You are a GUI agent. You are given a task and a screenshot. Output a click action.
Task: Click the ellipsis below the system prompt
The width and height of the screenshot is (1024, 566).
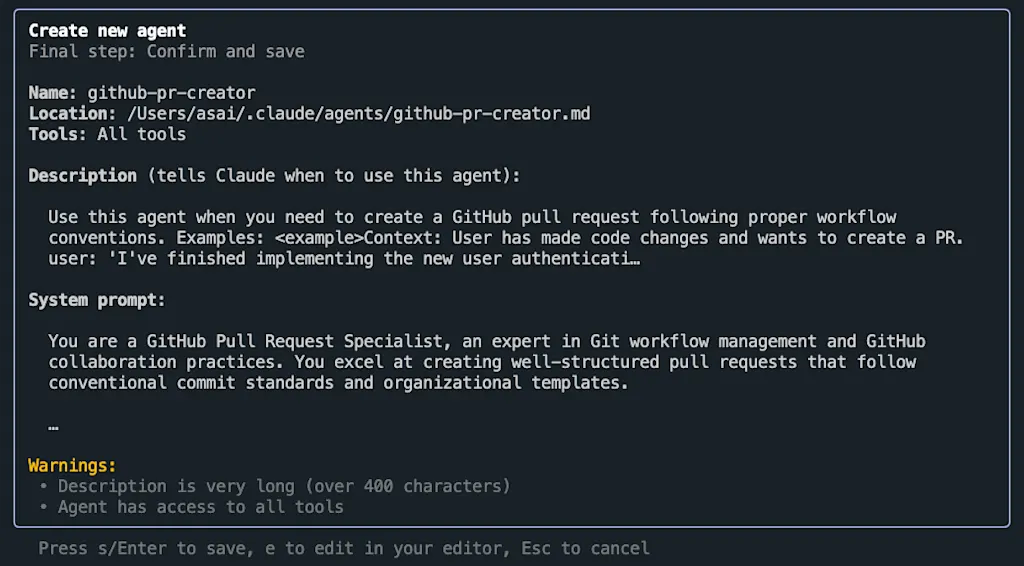(54, 426)
